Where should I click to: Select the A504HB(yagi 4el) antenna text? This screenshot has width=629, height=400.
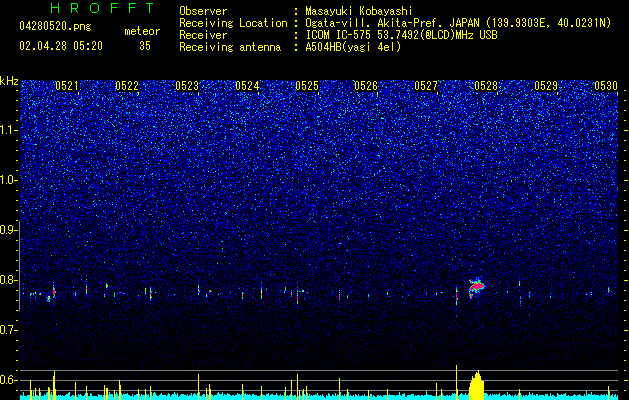pos(353,47)
